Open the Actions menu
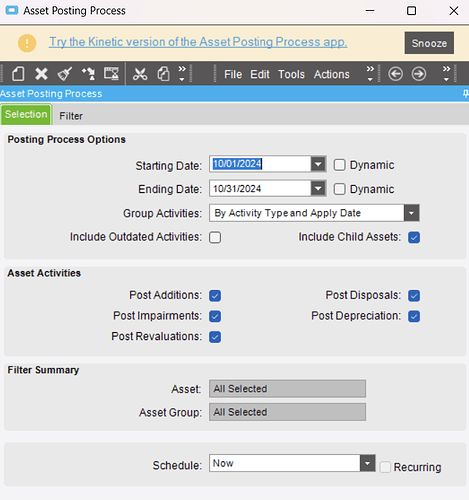 [x=332, y=74]
